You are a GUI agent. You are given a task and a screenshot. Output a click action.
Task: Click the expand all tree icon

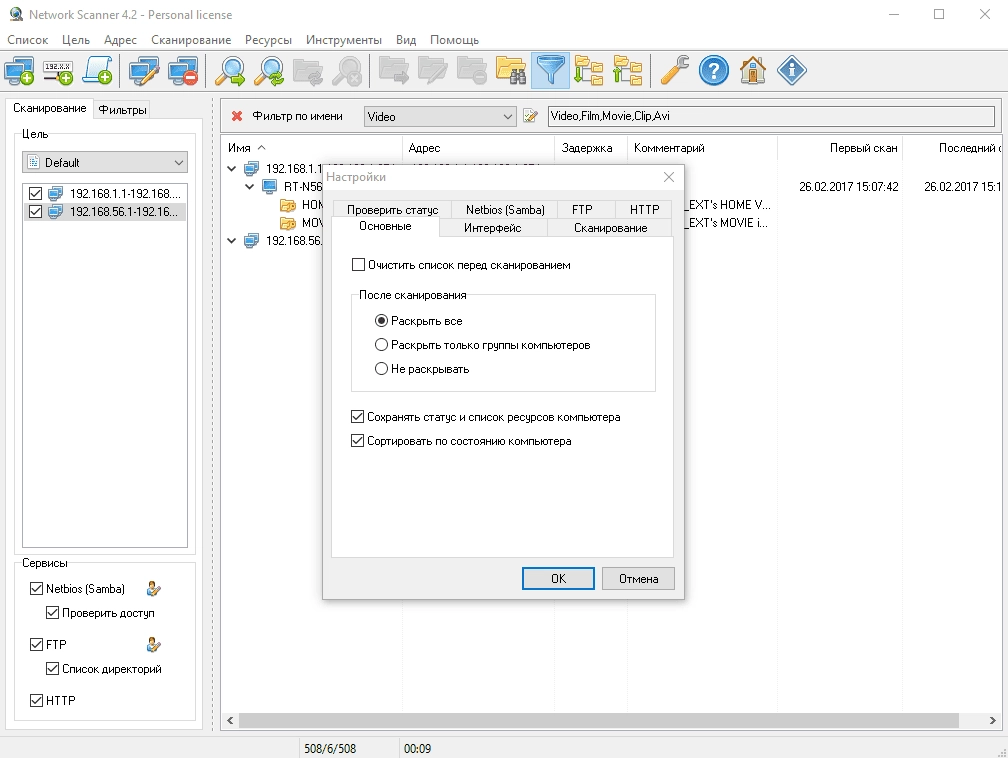pos(589,71)
